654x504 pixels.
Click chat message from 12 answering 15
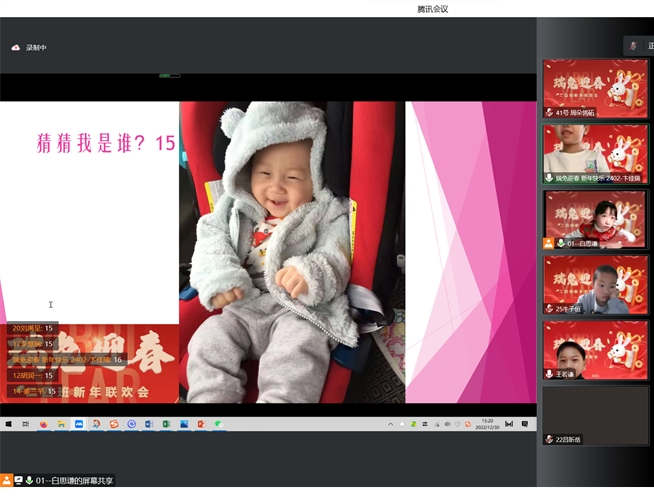pos(33,375)
